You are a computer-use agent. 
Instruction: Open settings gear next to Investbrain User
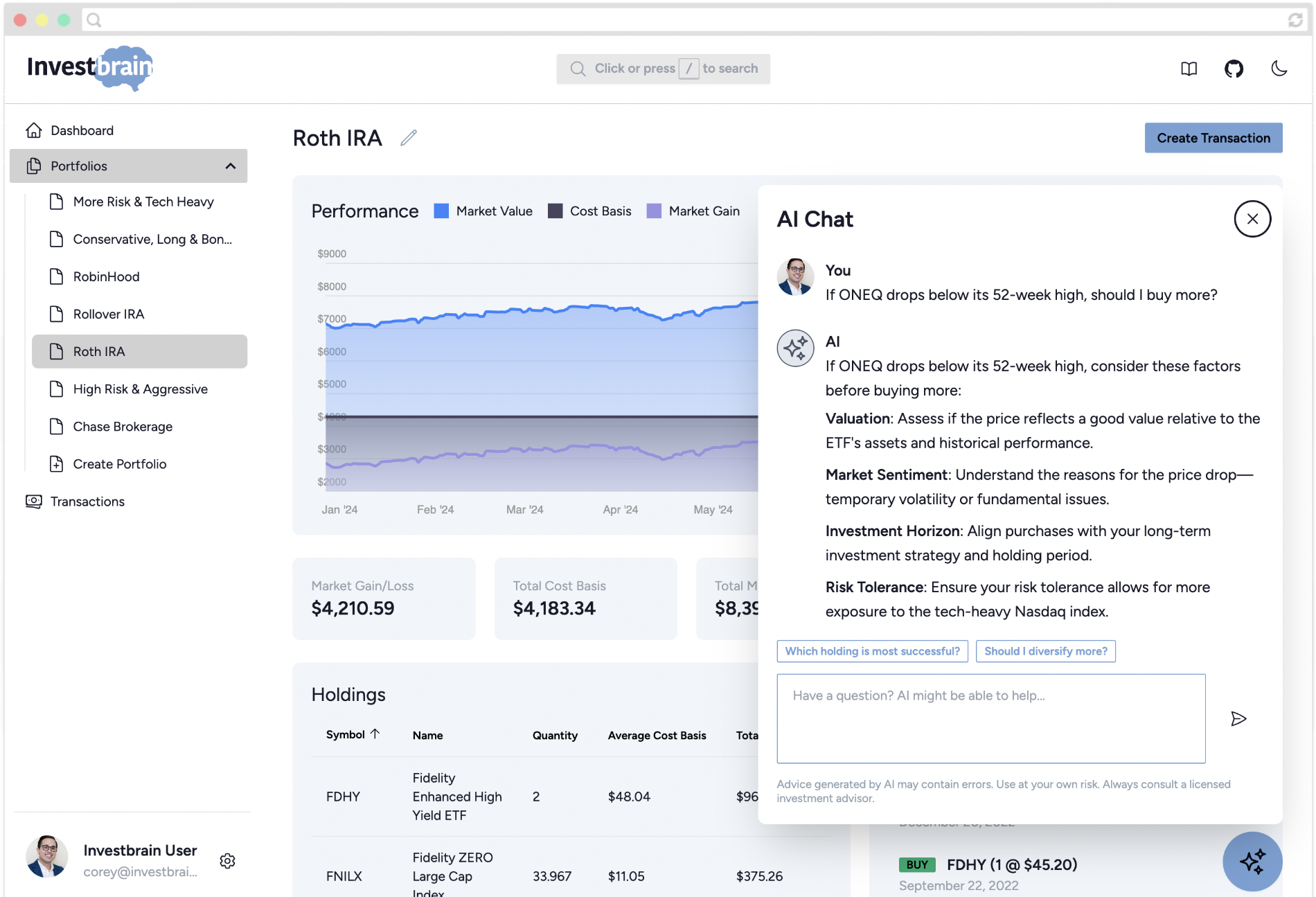(x=227, y=860)
